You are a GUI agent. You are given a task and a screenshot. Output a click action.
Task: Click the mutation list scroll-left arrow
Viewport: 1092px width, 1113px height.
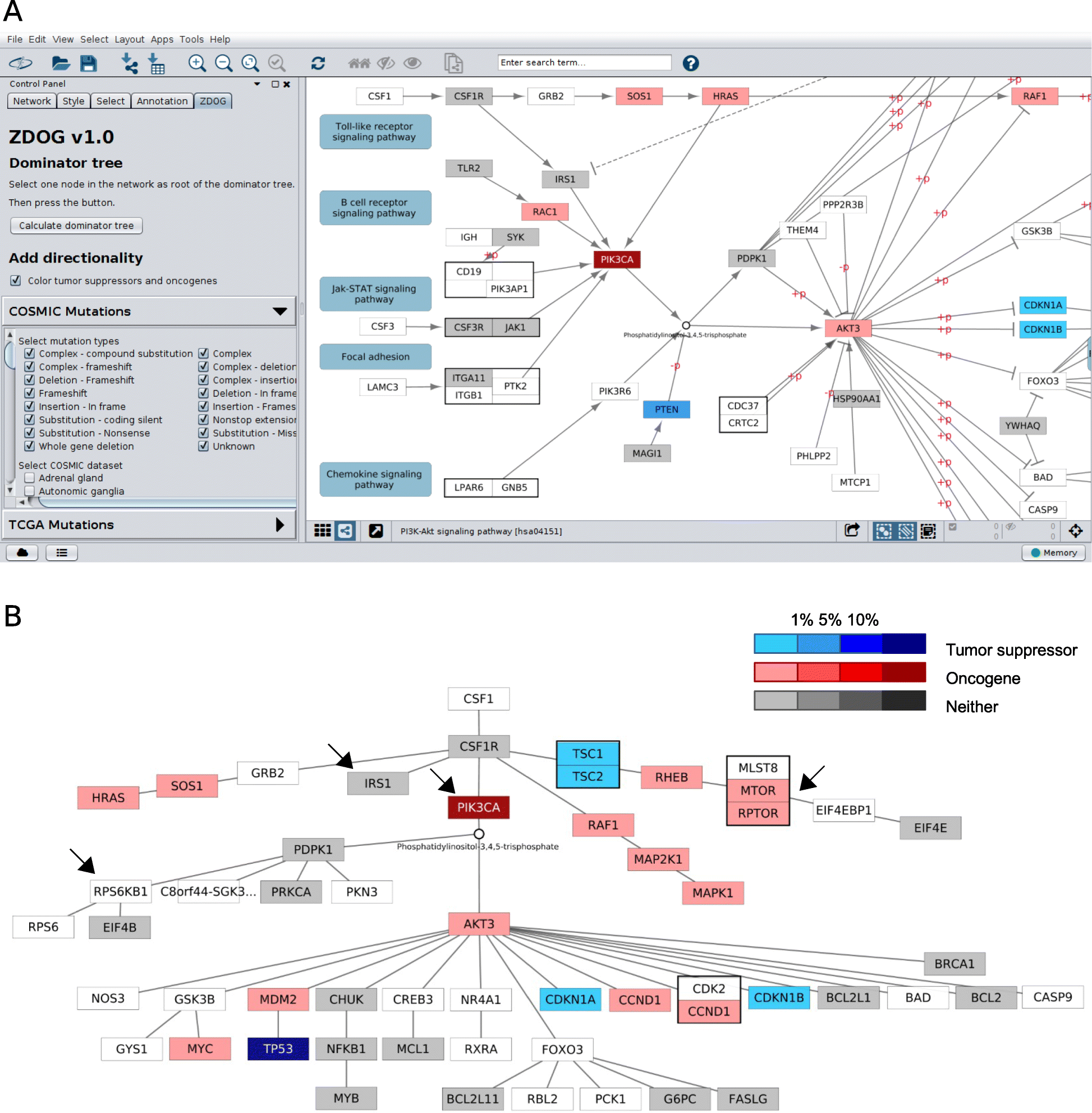tap(21, 502)
